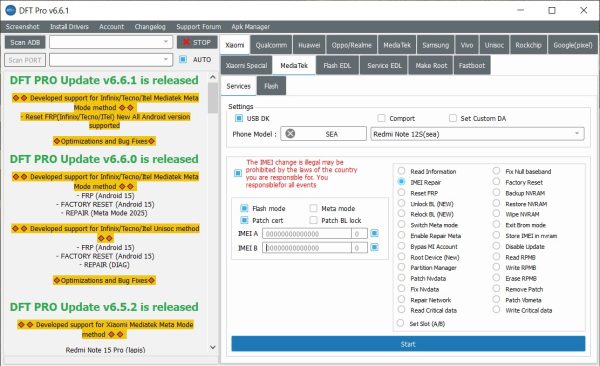
Task: Open the Support Forum menu
Action: tap(199, 27)
